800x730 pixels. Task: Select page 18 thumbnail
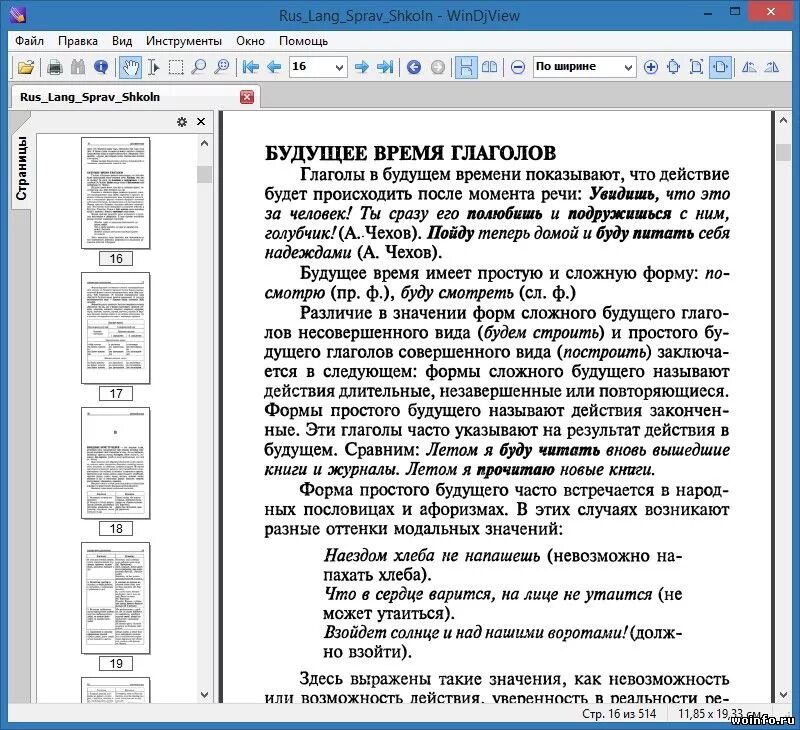click(x=116, y=463)
